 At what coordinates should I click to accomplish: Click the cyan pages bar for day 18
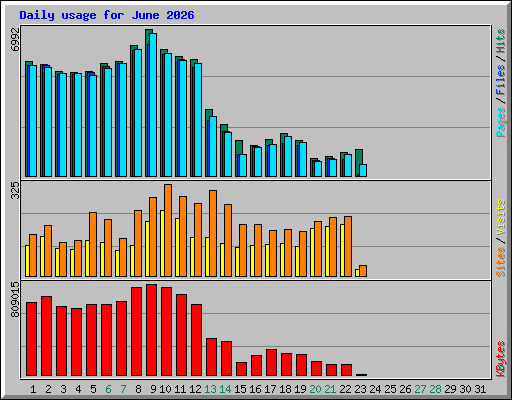[x=288, y=156]
